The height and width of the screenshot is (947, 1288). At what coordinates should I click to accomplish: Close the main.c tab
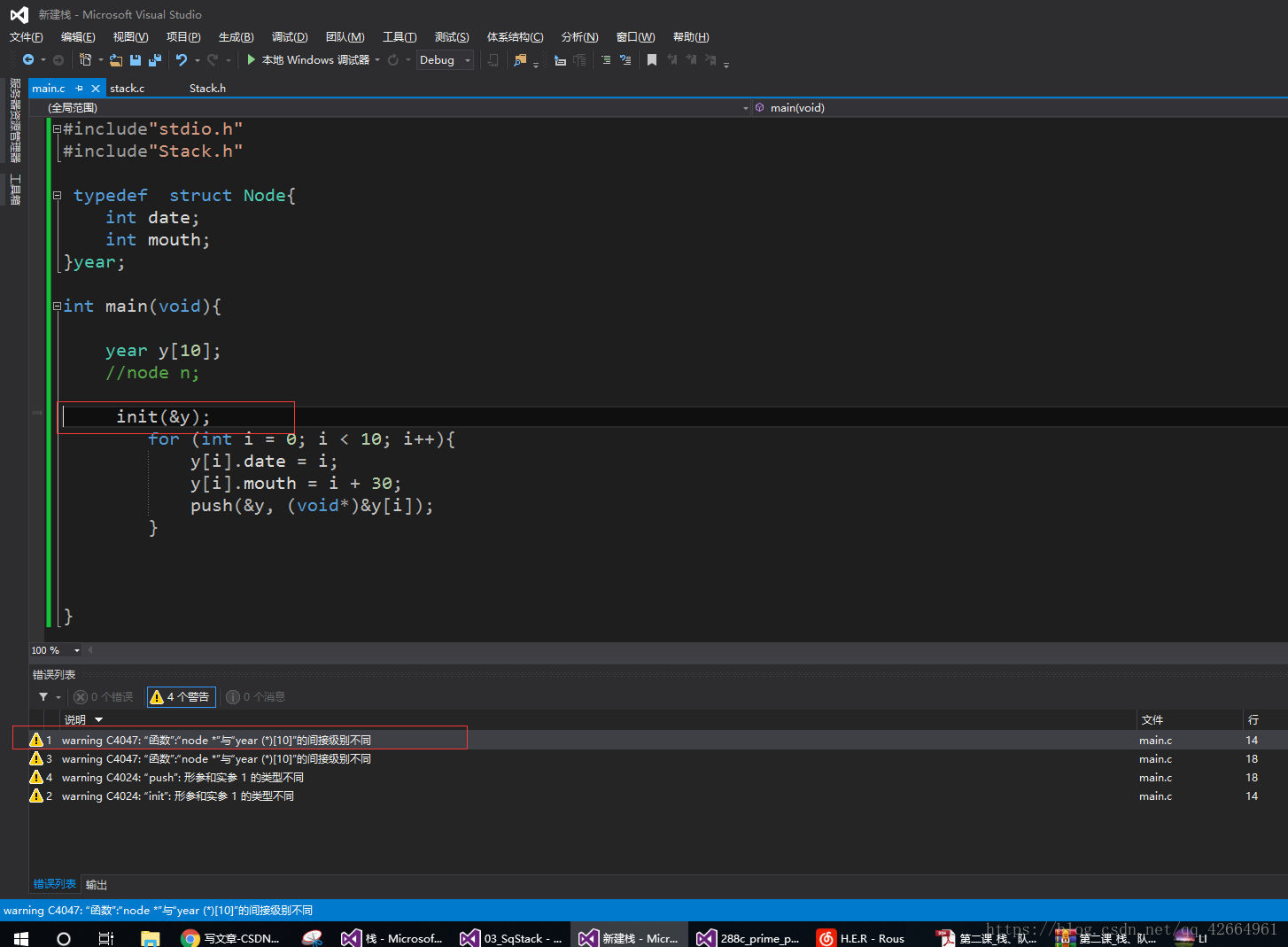click(x=96, y=89)
